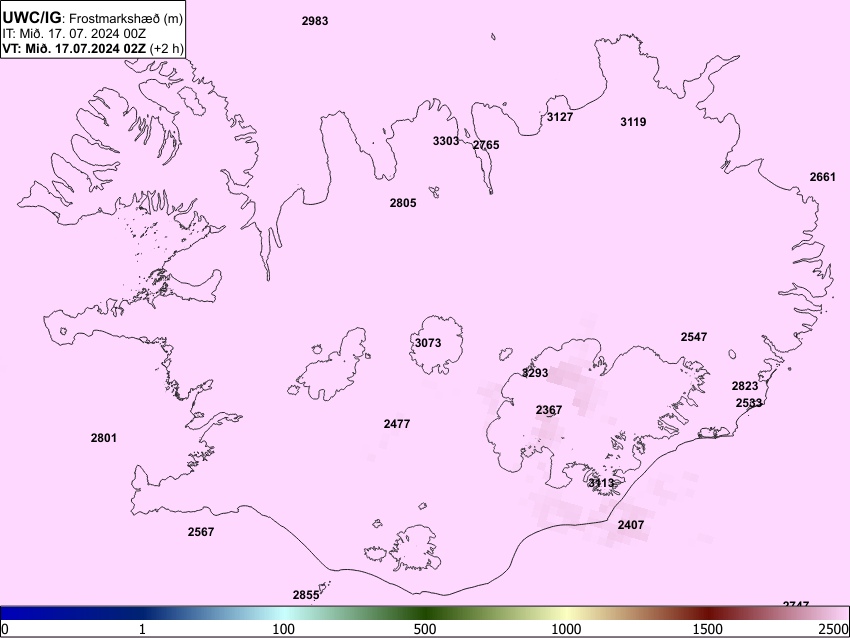Click the title text 'UWC/IG: Frostmarkshæð (m)'

[93, 18]
